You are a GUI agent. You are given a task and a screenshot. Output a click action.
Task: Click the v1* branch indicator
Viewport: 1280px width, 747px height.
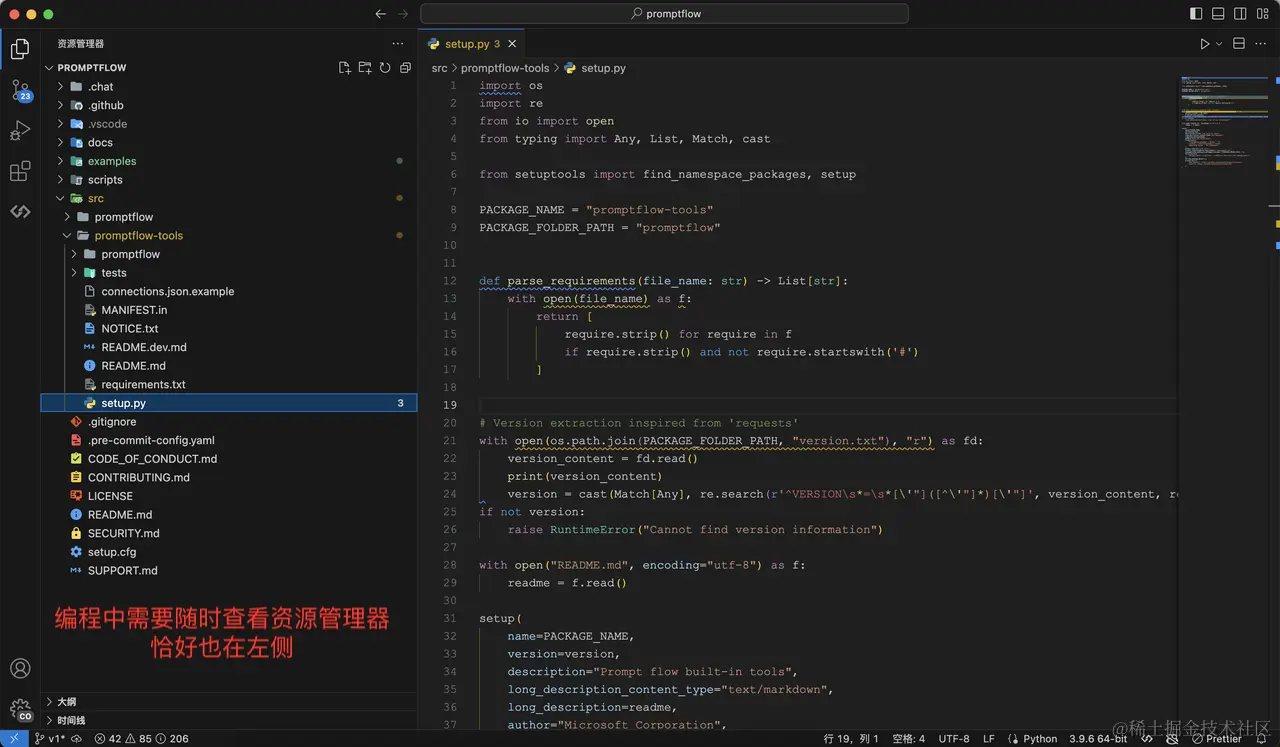click(x=49, y=739)
